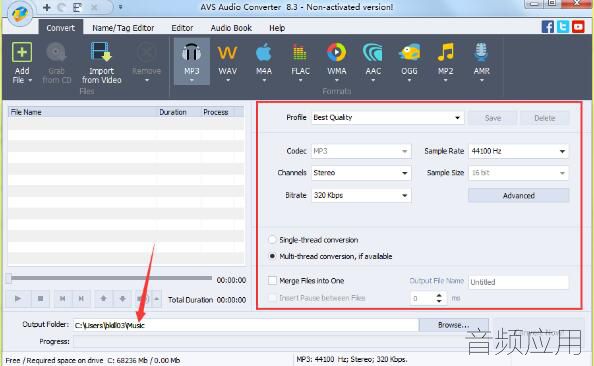Expand the MP3 format dropdown arrow
The image size is (594, 366).
192,80
